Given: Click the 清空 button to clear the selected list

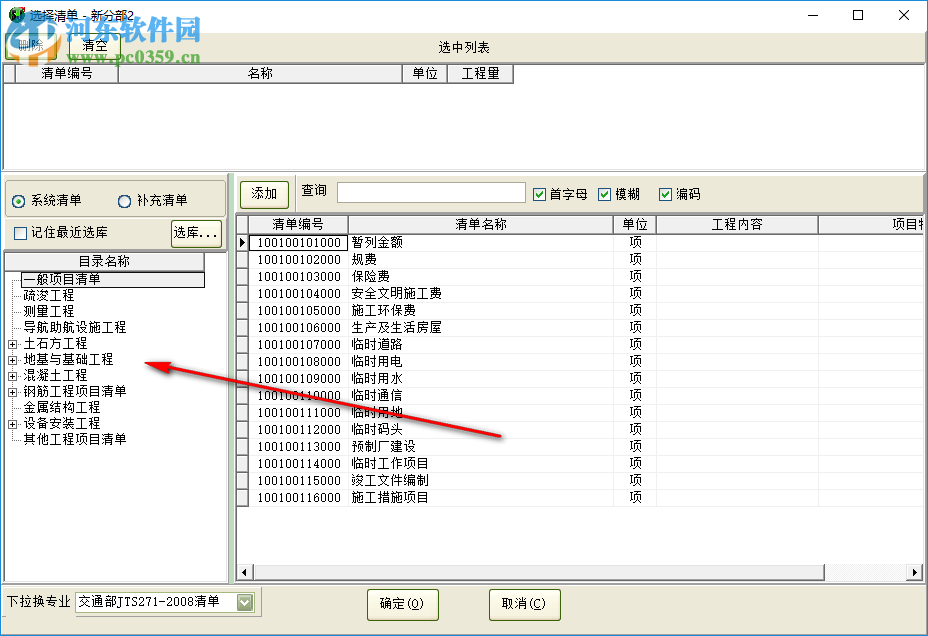Looking at the screenshot, I should [x=95, y=45].
